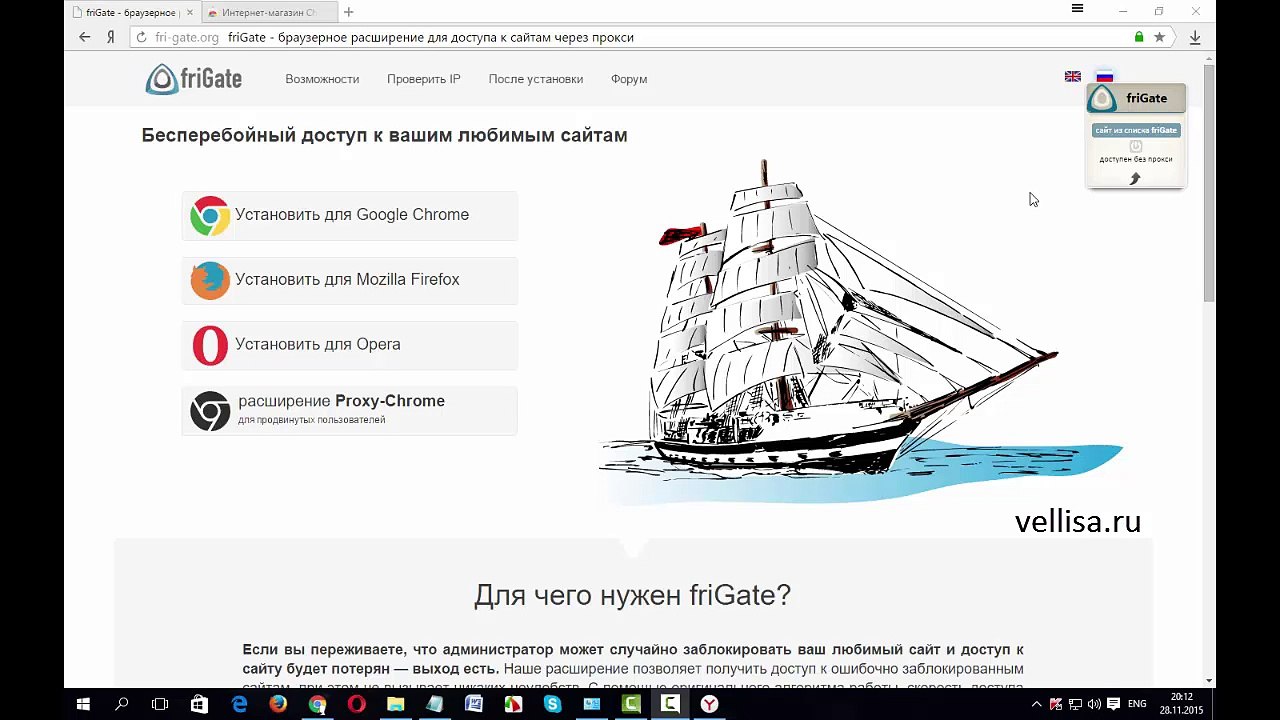Viewport: 1280px width, 720px height.
Task: Click text 'доступен без прокси' in popup
Action: (1136, 160)
